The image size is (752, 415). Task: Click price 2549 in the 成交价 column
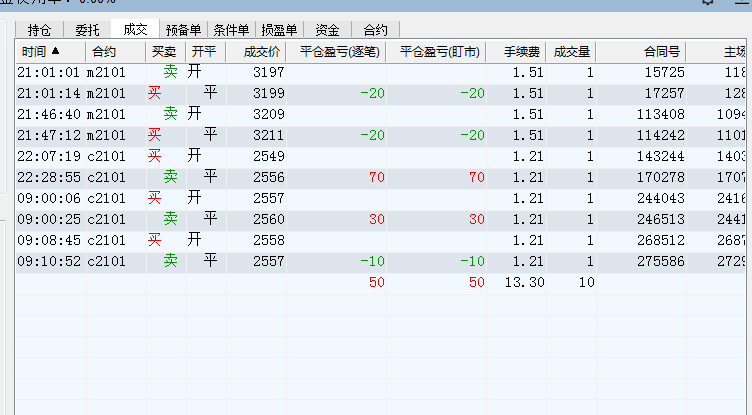click(269, 156)
